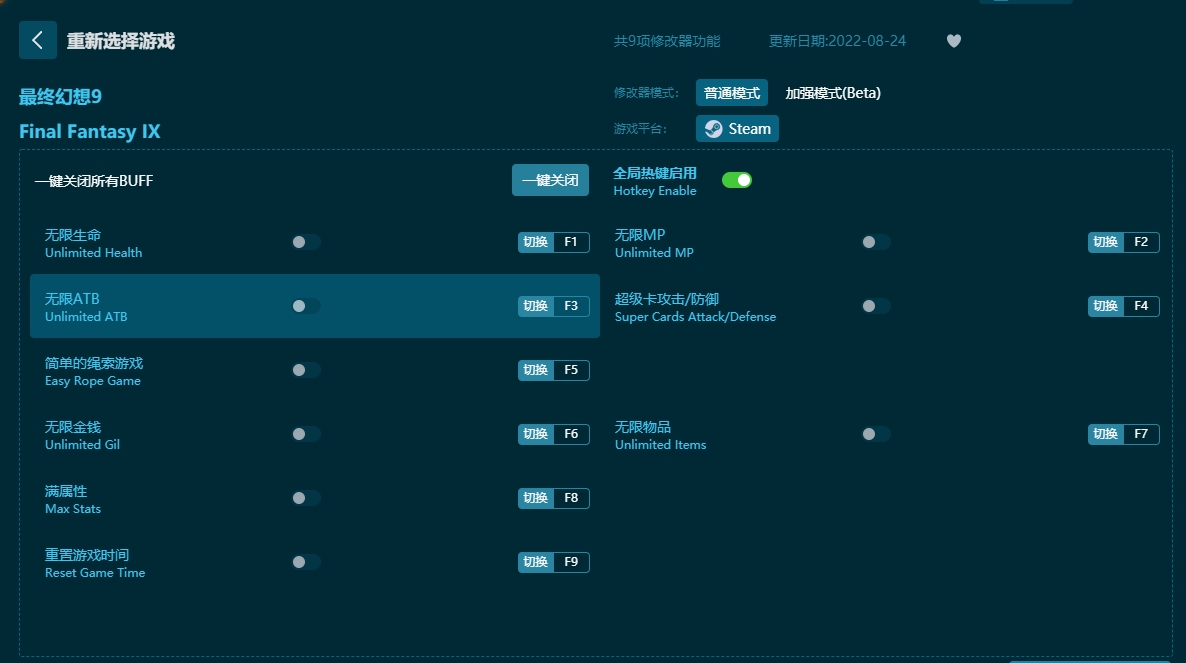Click the Easy Rope Game label
Image resolution: width=1186 pixels, height=663 pixels.
[93, 381]
